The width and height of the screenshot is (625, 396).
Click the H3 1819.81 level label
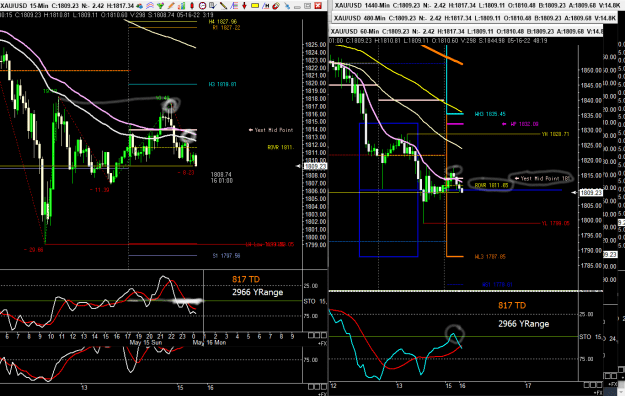coord(222,84)
